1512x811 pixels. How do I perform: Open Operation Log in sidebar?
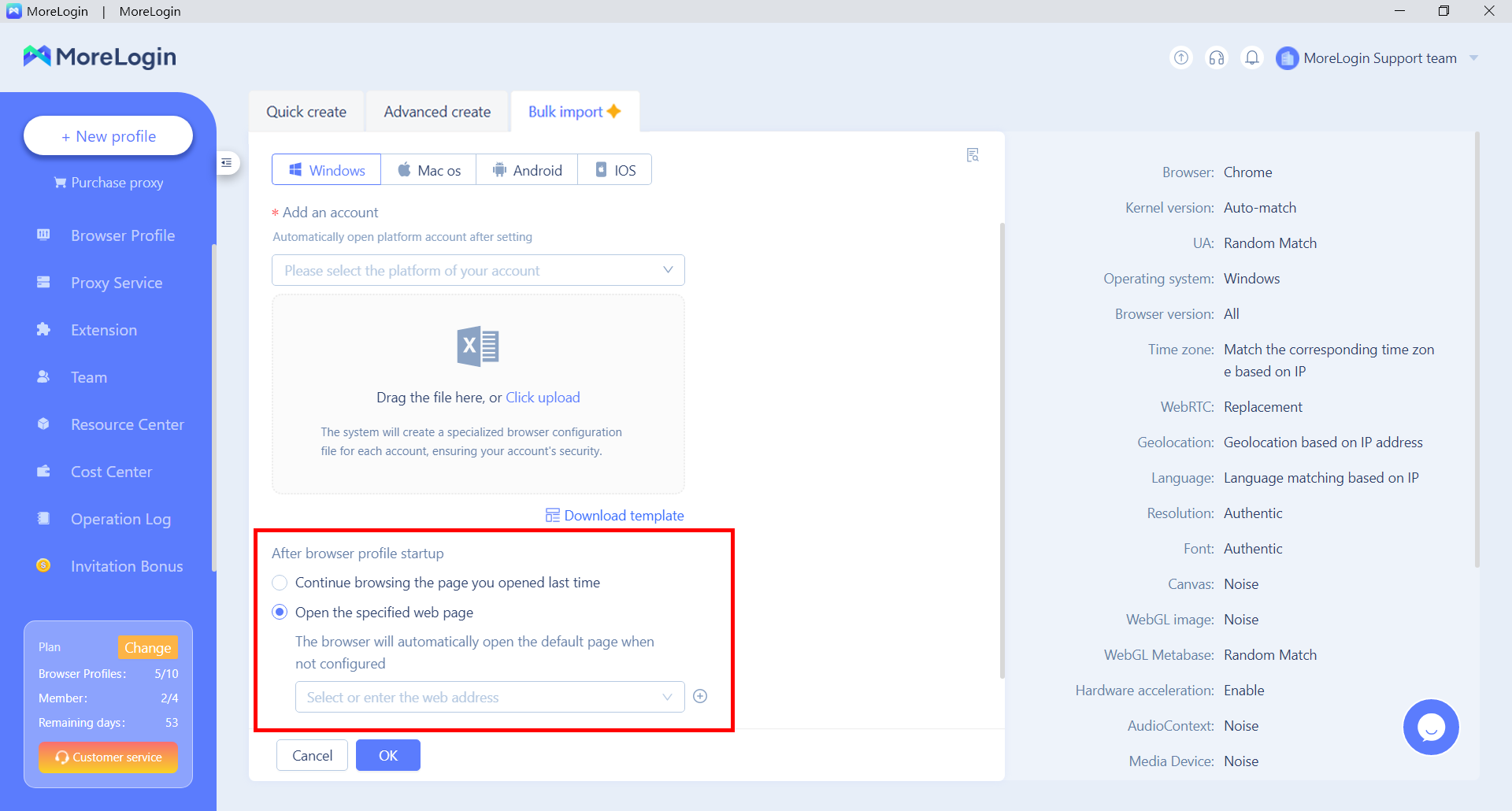pyautogui.click(x=120, y=519)
